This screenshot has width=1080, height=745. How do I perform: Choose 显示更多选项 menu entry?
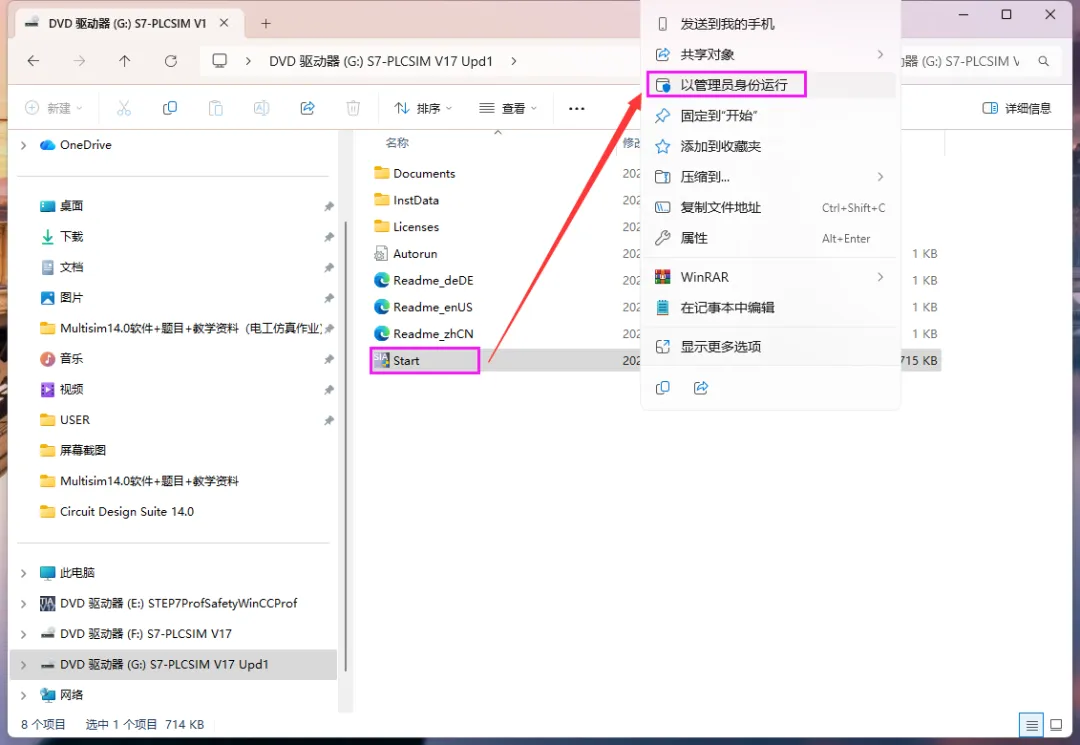coord(771,346)
